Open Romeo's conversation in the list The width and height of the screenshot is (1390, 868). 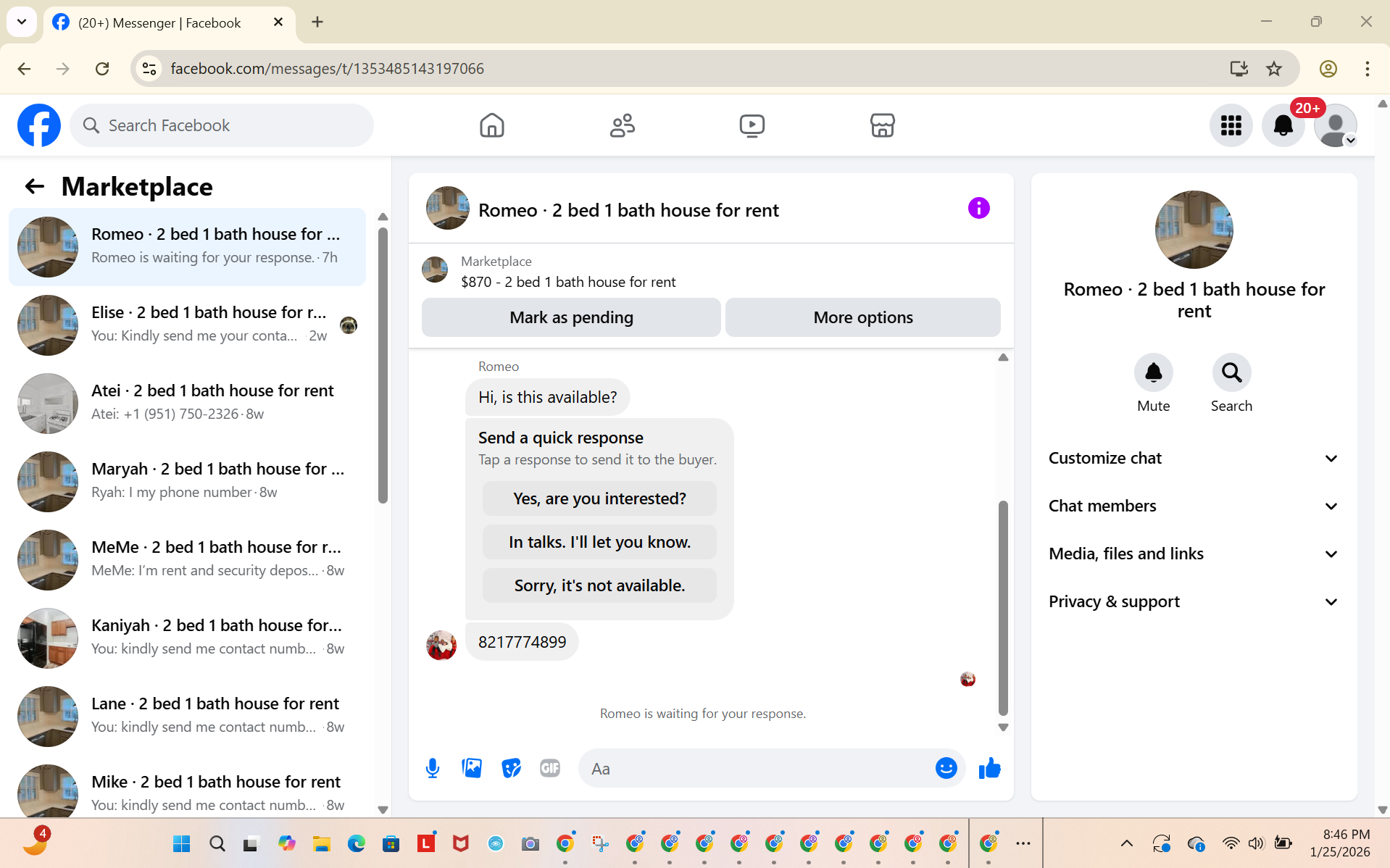tap(187, 247)
